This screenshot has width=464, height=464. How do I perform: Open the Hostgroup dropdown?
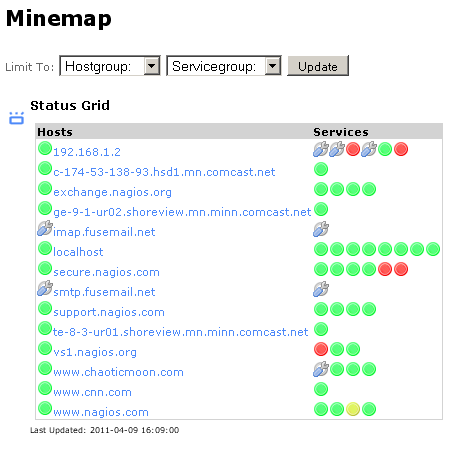[x=110, y=66]
